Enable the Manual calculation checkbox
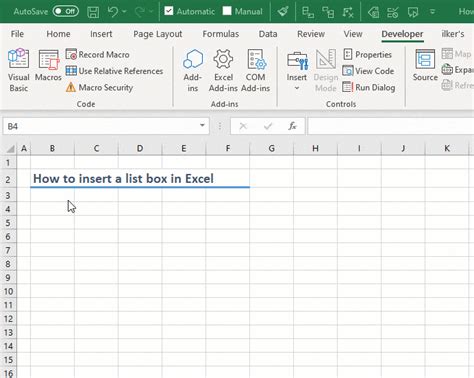This screenshot has height=378, width=474. (227, 11)
